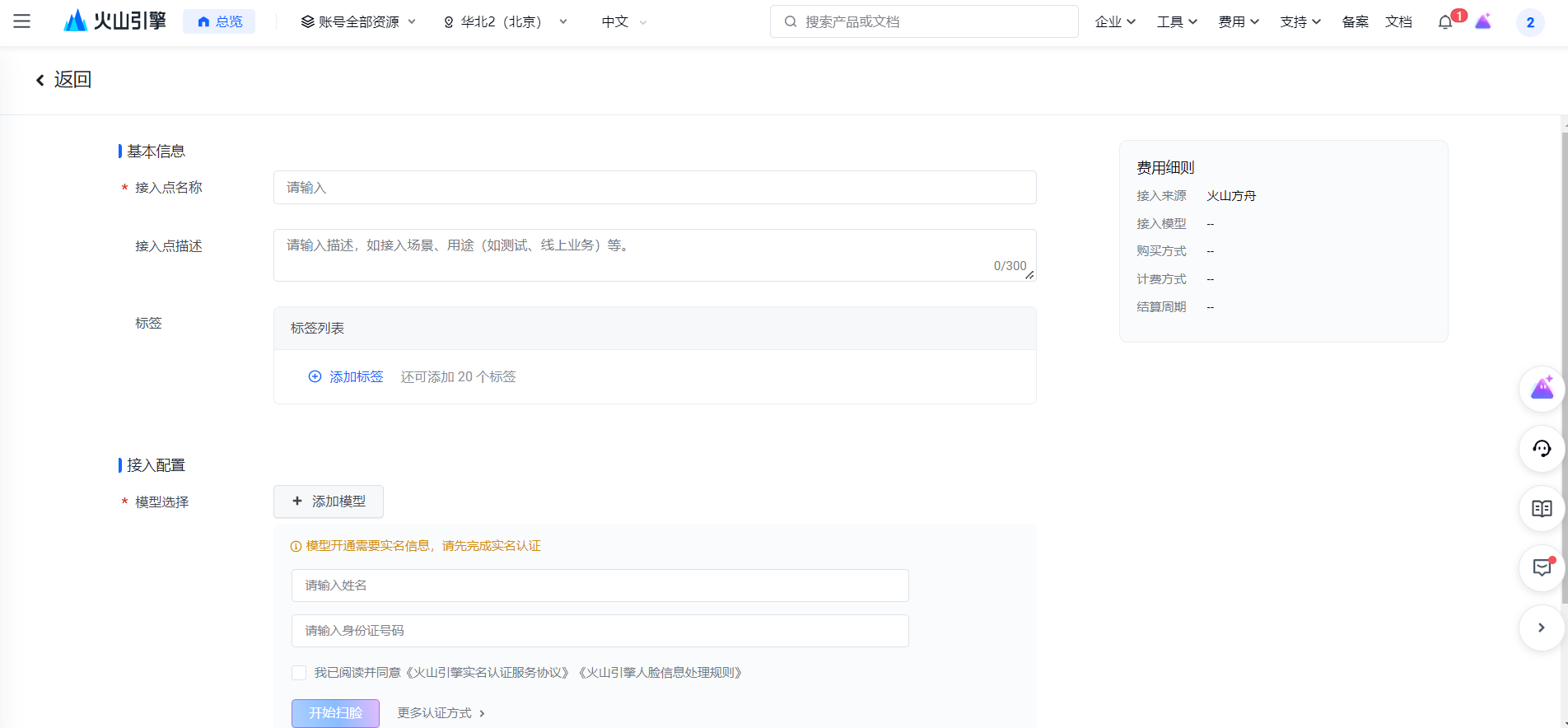
Task: Click the 返回 text
Action: 72,79
